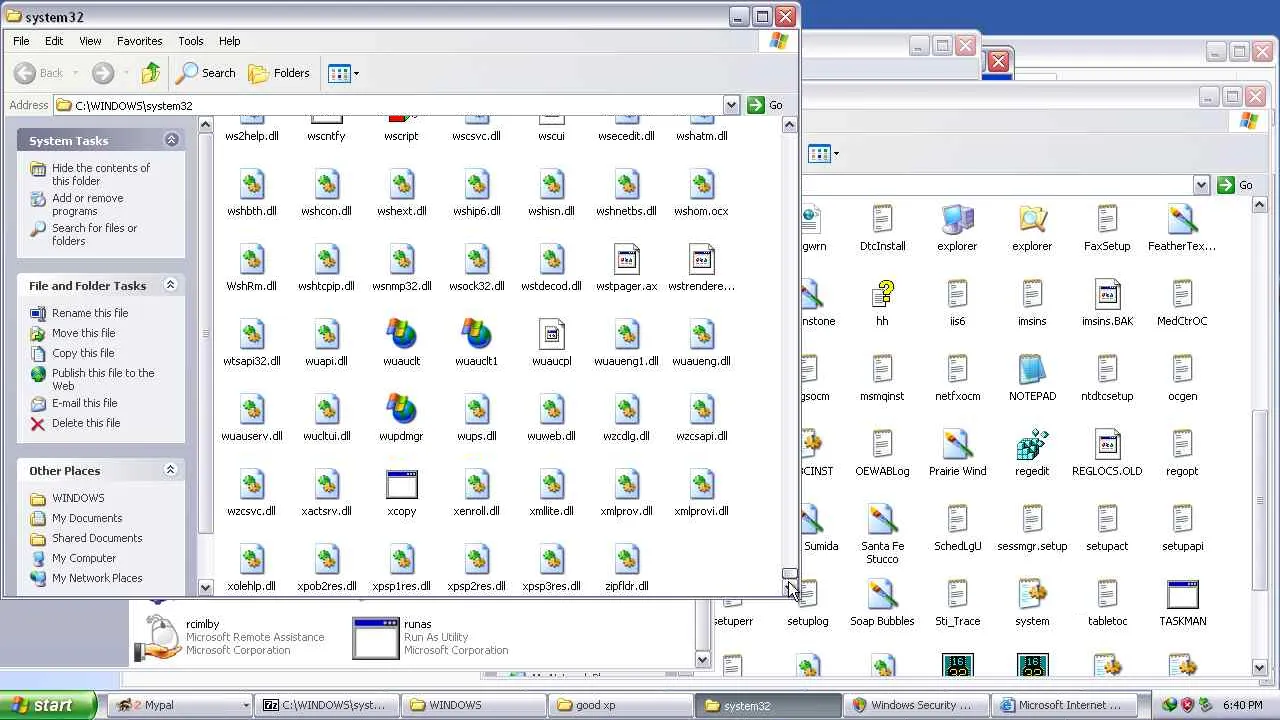Screen dimensions: 1280x720
Task: Open the Start menu
Action: pyautogui.click(x=48, y=705)
